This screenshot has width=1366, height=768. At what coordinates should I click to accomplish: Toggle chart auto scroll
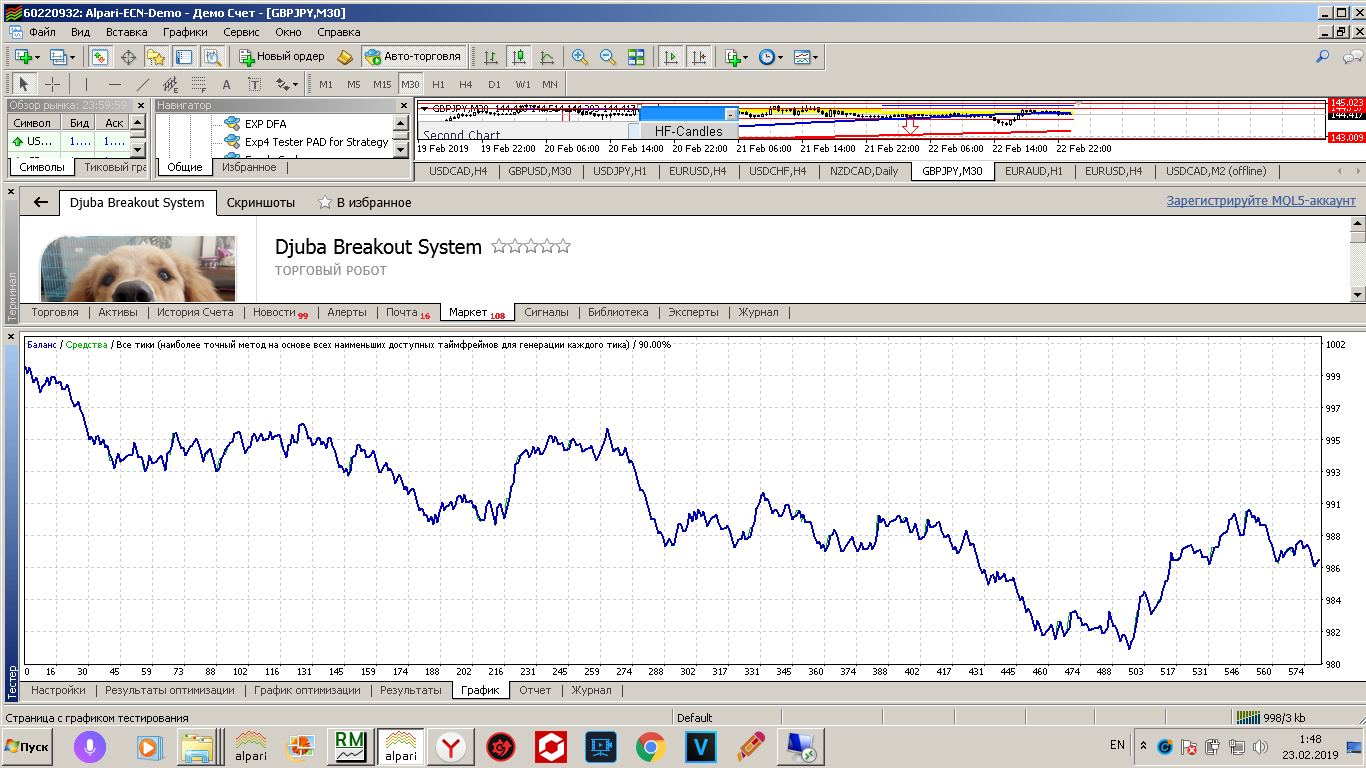pyautogui.click(x=670, y=57)
